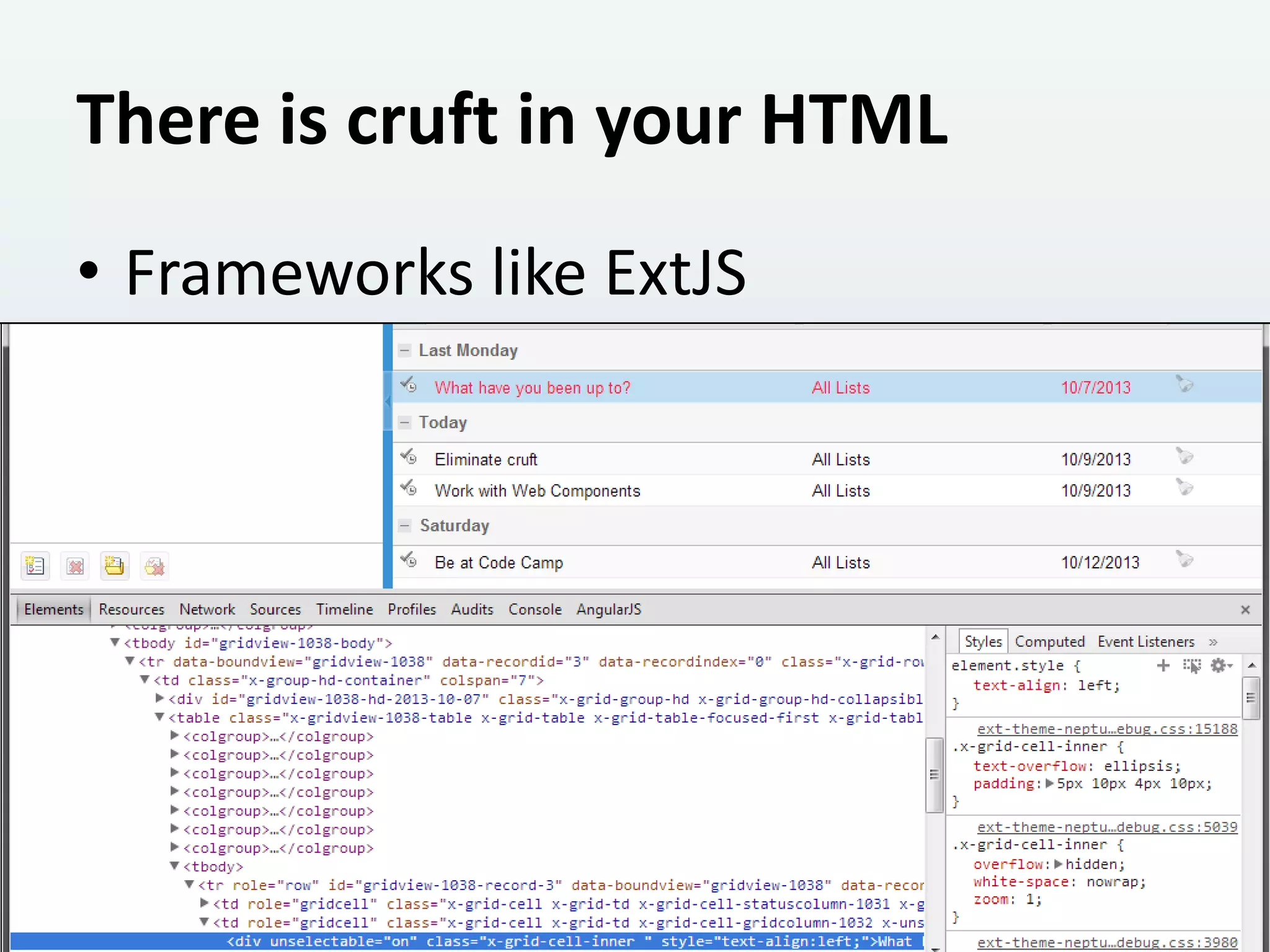The width and height of the screenshot is (1270, 952).
Task: Click reminder bell on 'Be at Code Camp' row
Action: click(1184, 559)
